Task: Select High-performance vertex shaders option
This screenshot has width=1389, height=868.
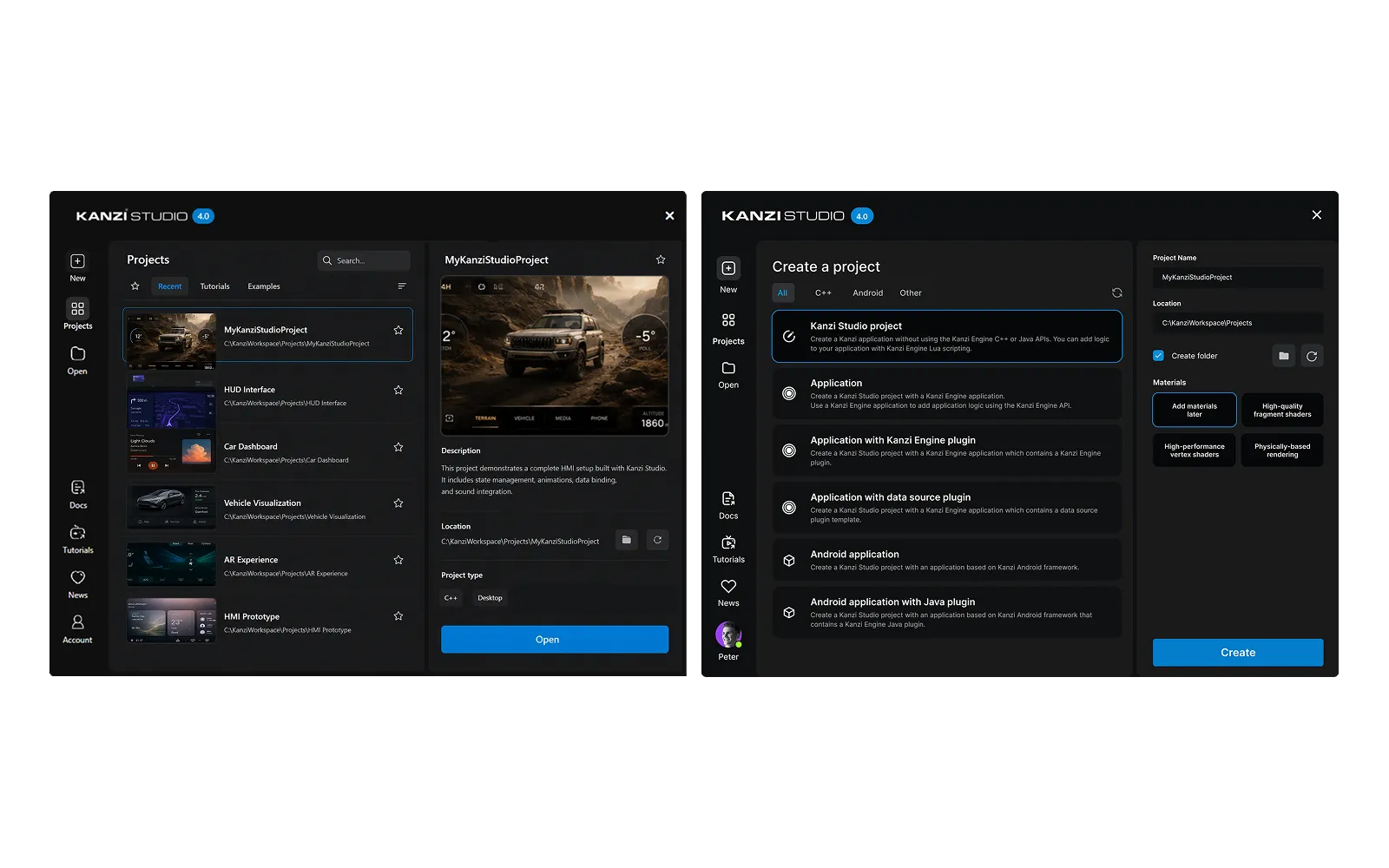Action: click(x=1195, y=450)
